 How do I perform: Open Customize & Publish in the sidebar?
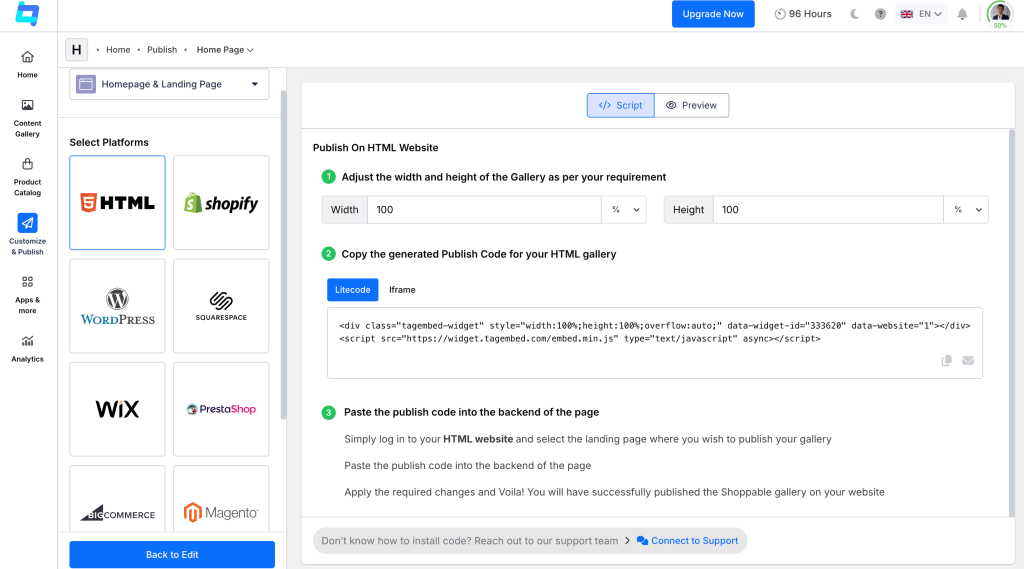tap(27, 234)
